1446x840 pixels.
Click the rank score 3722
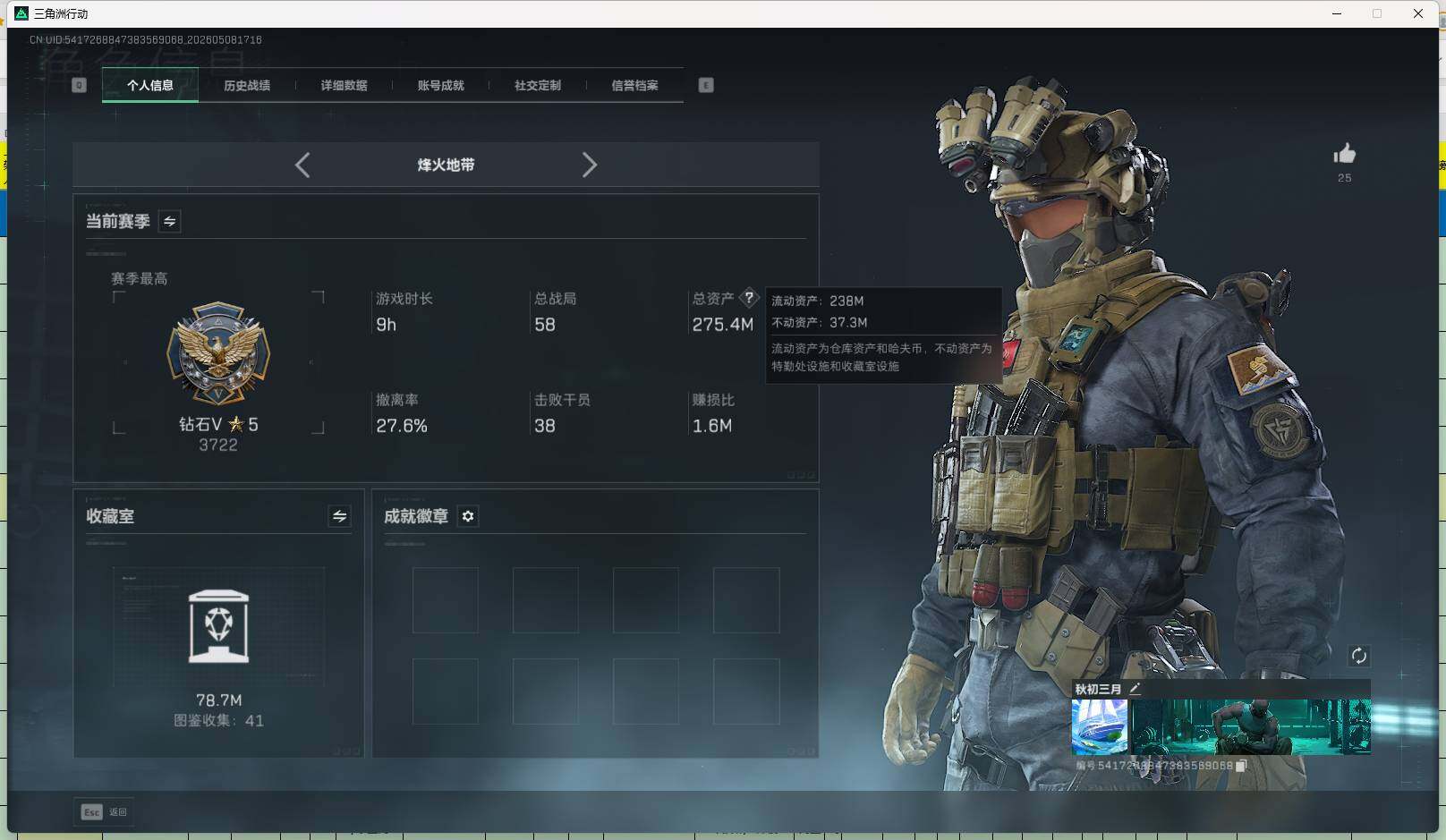click(218, 445)
